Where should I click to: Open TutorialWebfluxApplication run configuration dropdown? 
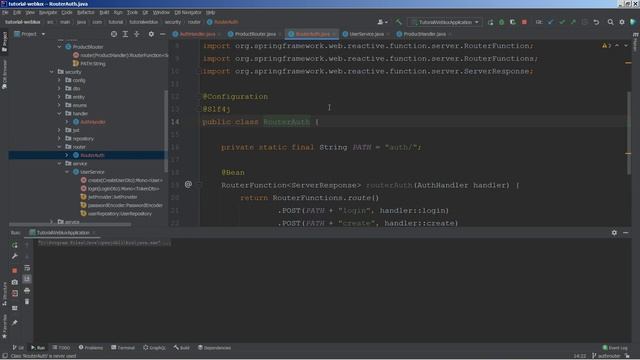tap(445, 22)
